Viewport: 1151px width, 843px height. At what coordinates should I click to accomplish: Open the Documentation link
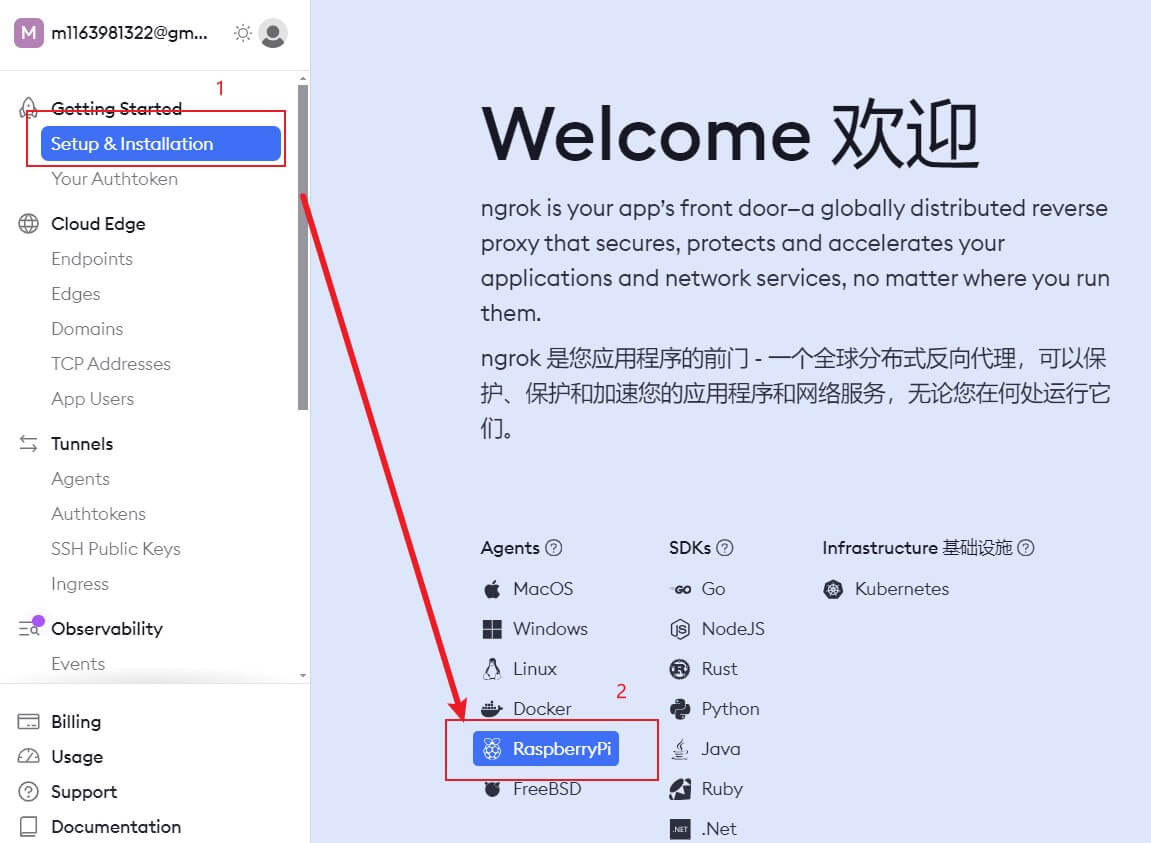(x=115, y=827)
